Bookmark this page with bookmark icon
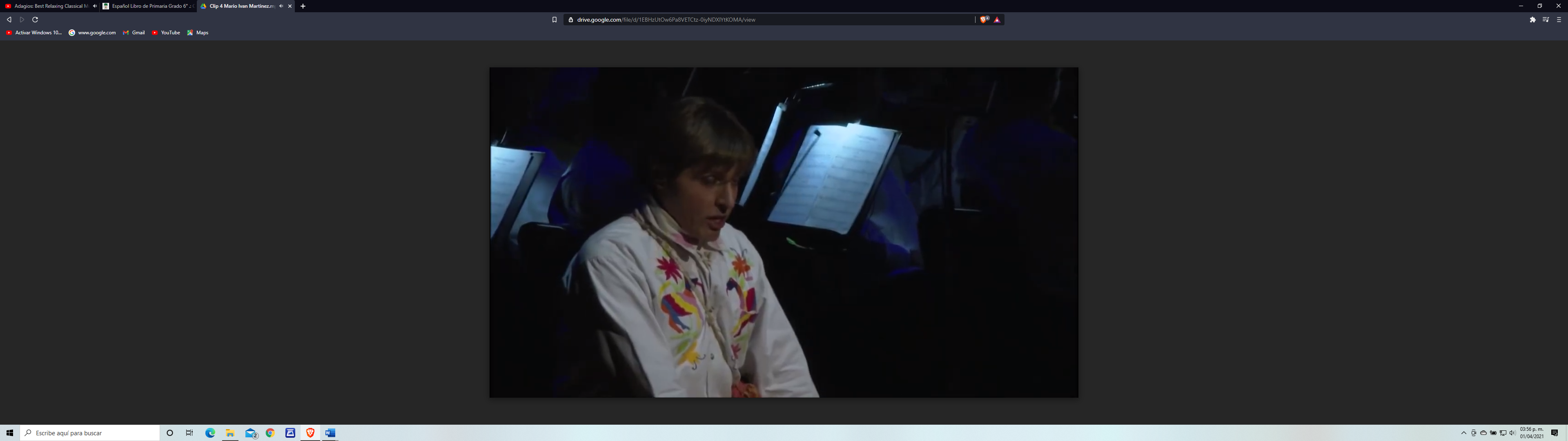The width and height of the screenshot is (1568, 441). pyautogui.click(x=554, y=20)
